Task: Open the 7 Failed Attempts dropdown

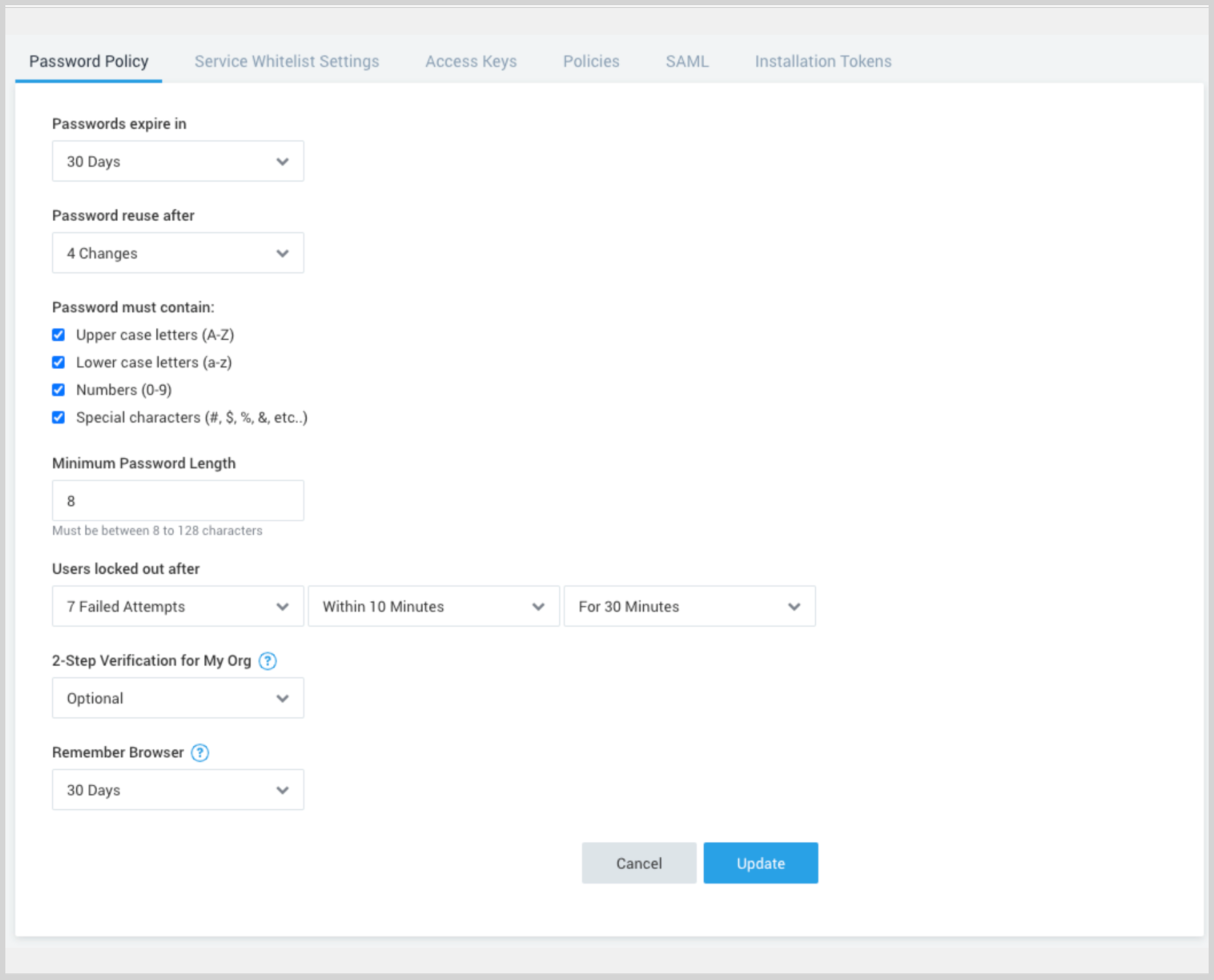Action: (178, 606)
